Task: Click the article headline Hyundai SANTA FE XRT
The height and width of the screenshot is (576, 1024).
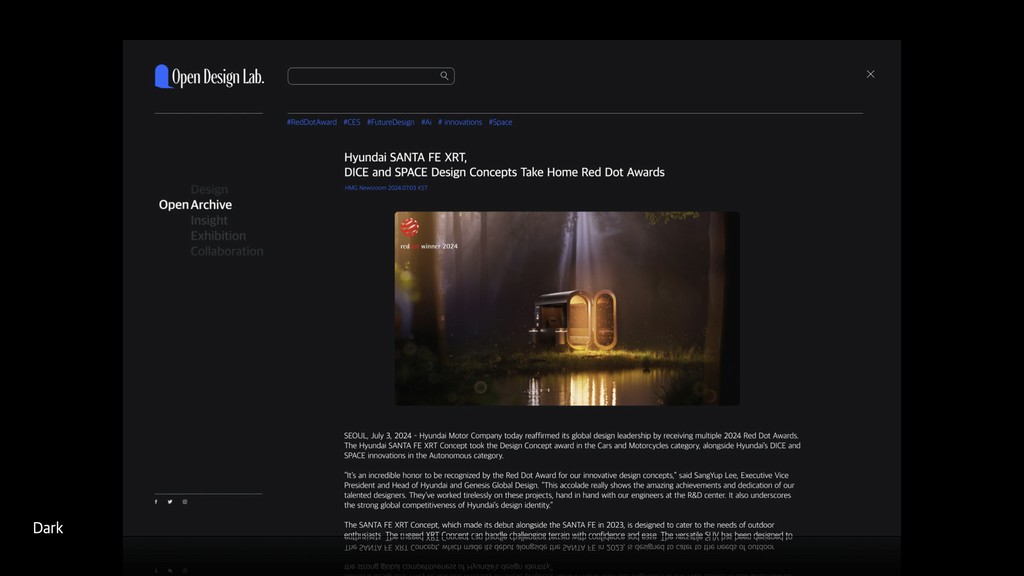Action: [504, 165]
